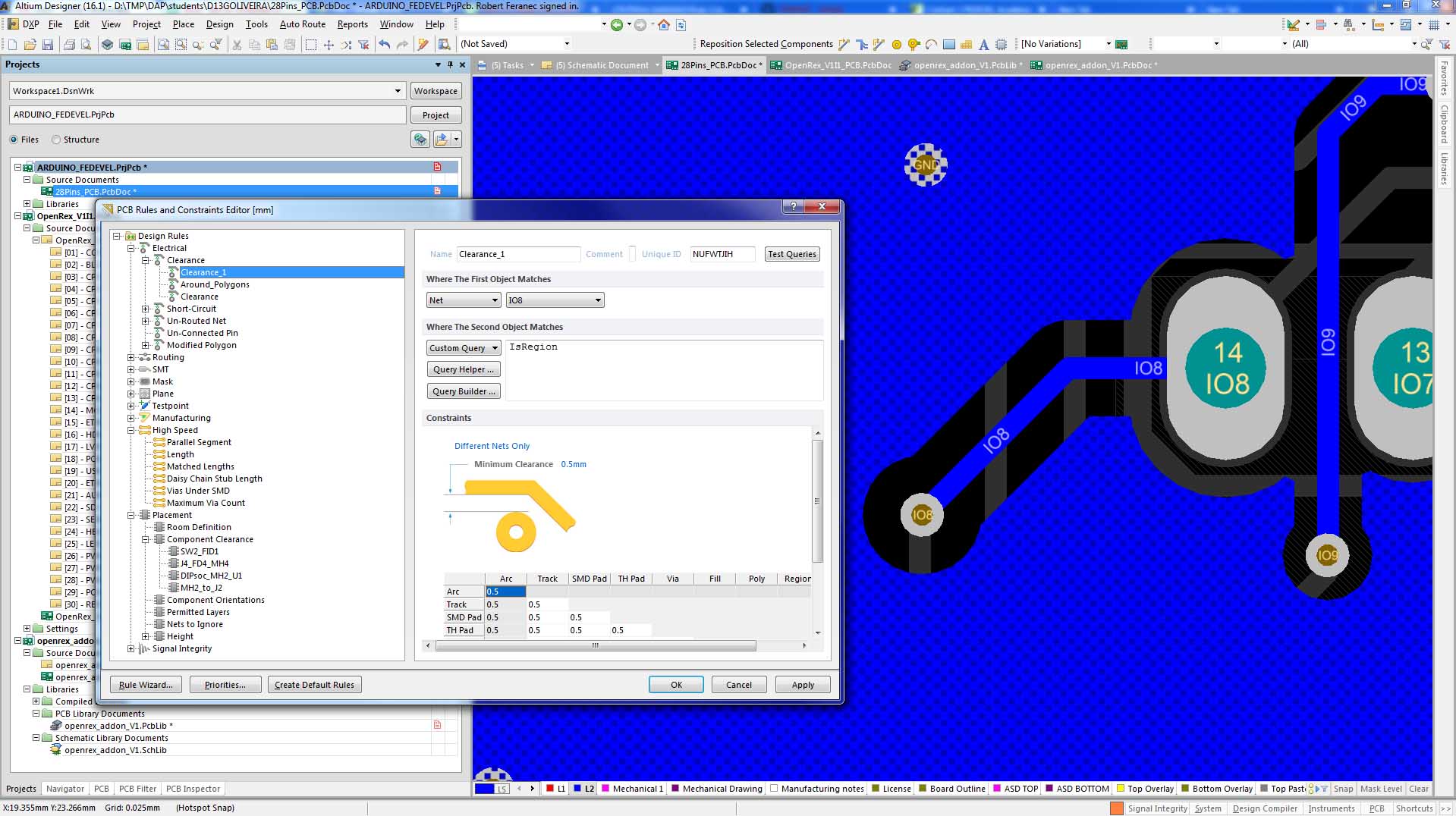Open the IO8 net dropdown
The width and height of the screenshot is (1456, 816).
pos(555,300)
